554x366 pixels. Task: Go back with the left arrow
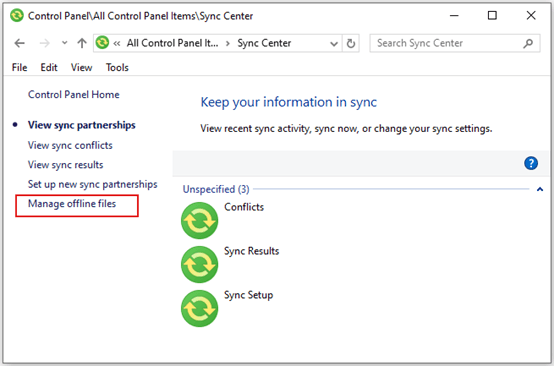pyautogui.click(x=19, y=43)
